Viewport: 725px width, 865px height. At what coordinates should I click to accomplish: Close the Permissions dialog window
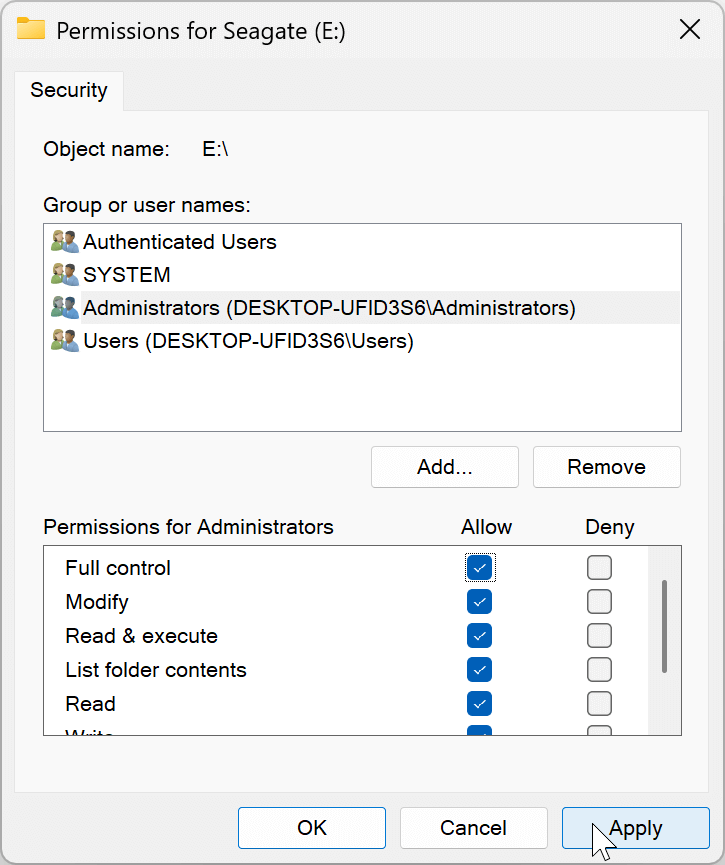click(690, 29)
